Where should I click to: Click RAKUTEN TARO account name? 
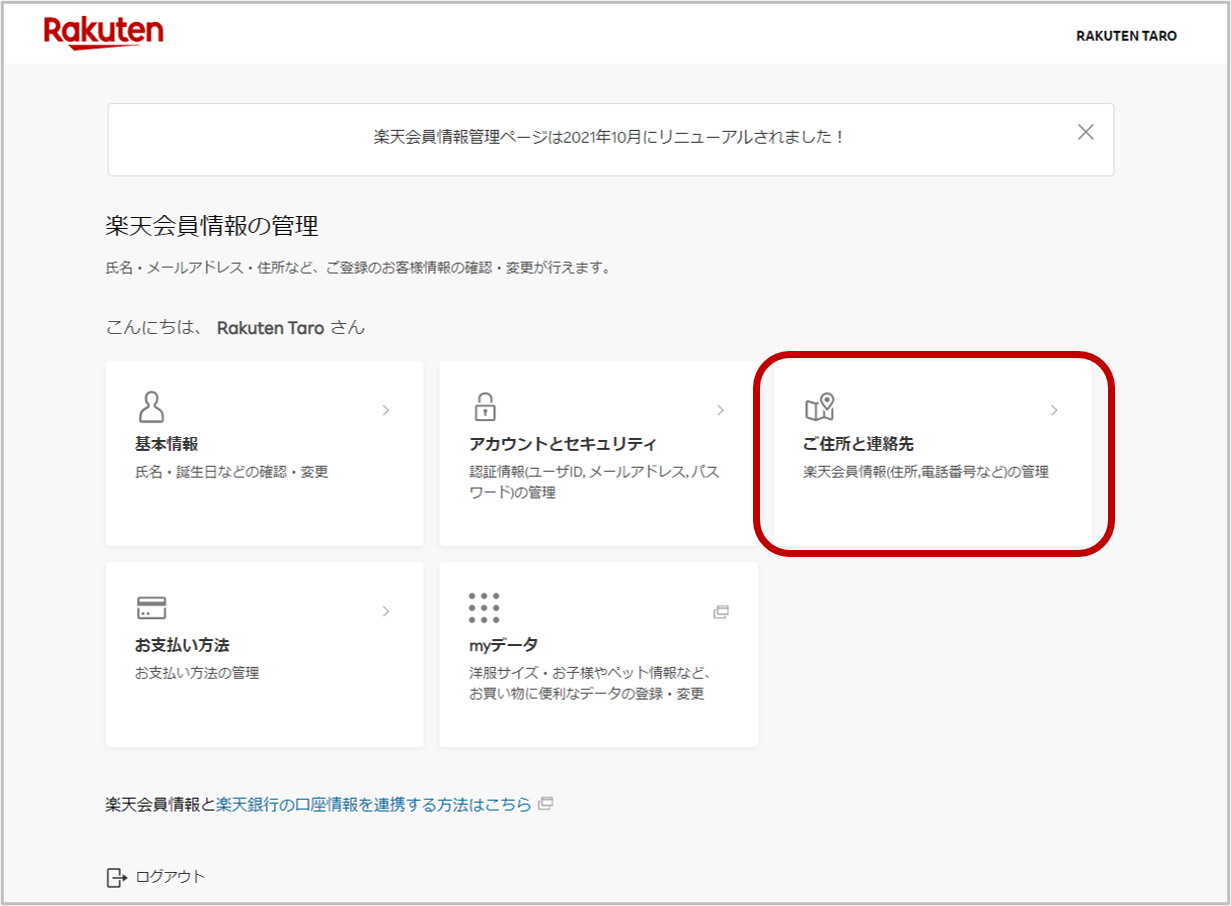(1125, 36)
